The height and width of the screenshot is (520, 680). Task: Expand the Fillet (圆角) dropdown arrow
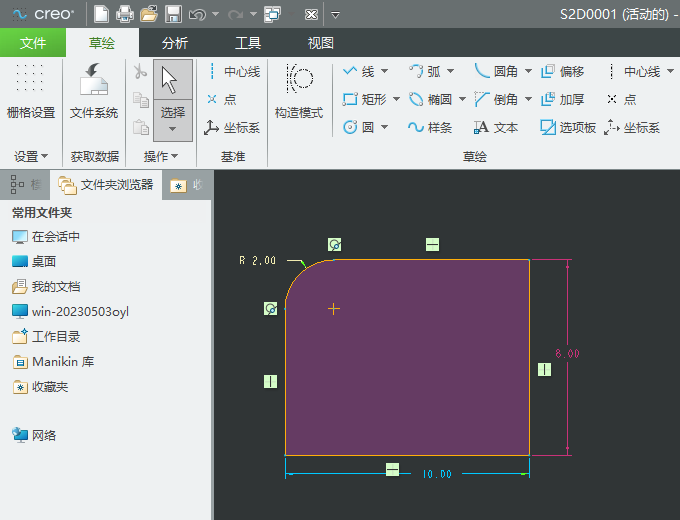click(x=527, y=71)
